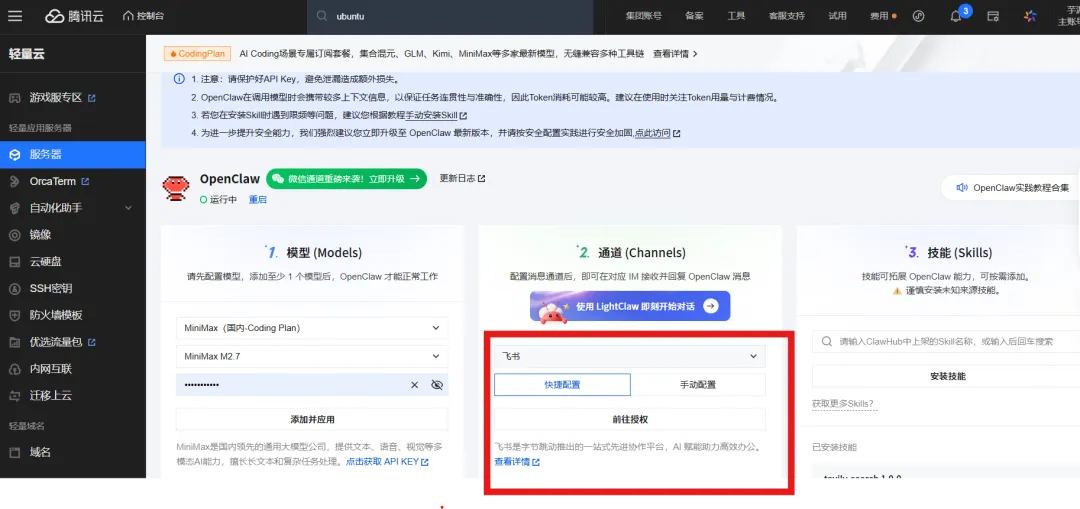
Task: Select the 快捷配置 tab
Action: tap(562, 384)
